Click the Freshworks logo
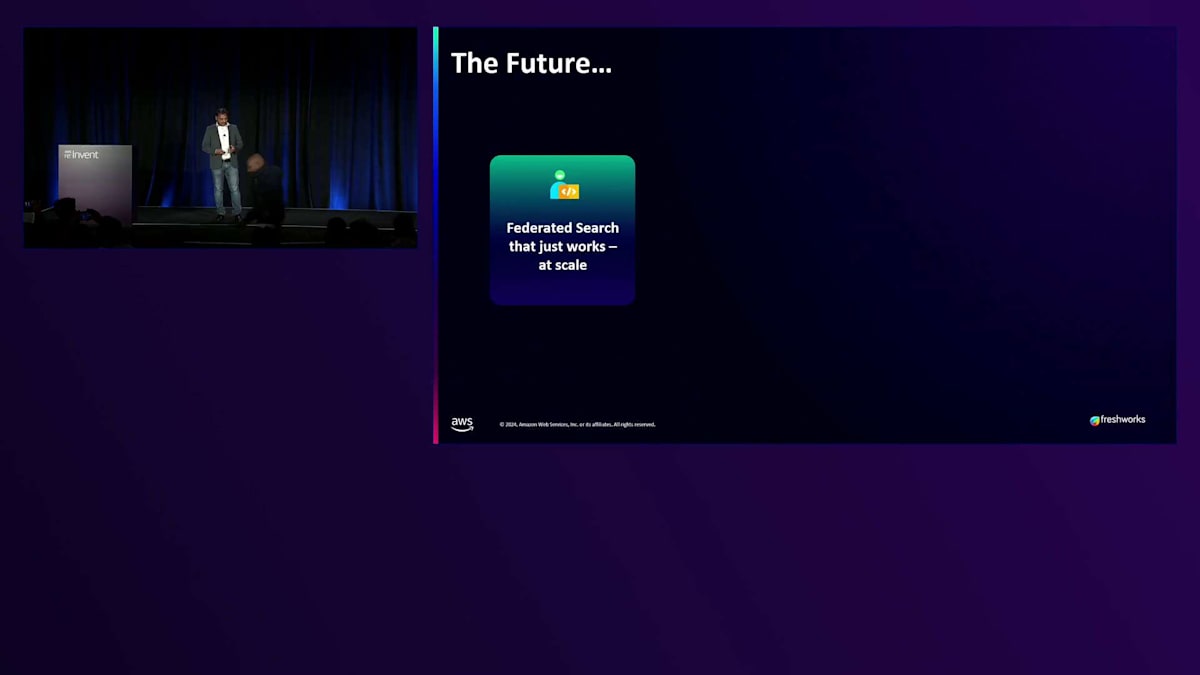The width and height of the screenshot is (1200, 675). point(1117,420)
